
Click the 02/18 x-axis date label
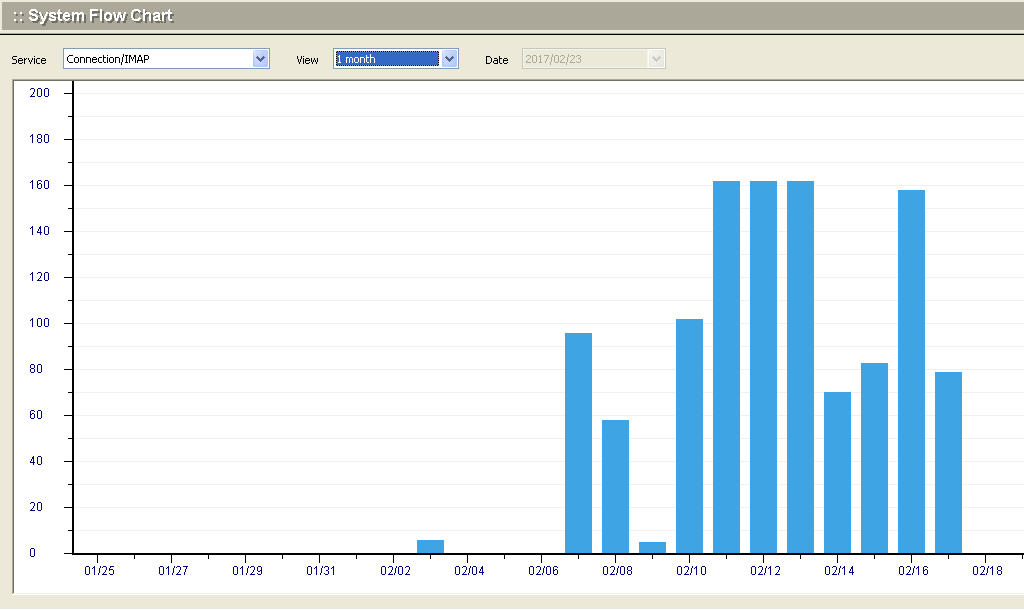(x=986, y=570)
